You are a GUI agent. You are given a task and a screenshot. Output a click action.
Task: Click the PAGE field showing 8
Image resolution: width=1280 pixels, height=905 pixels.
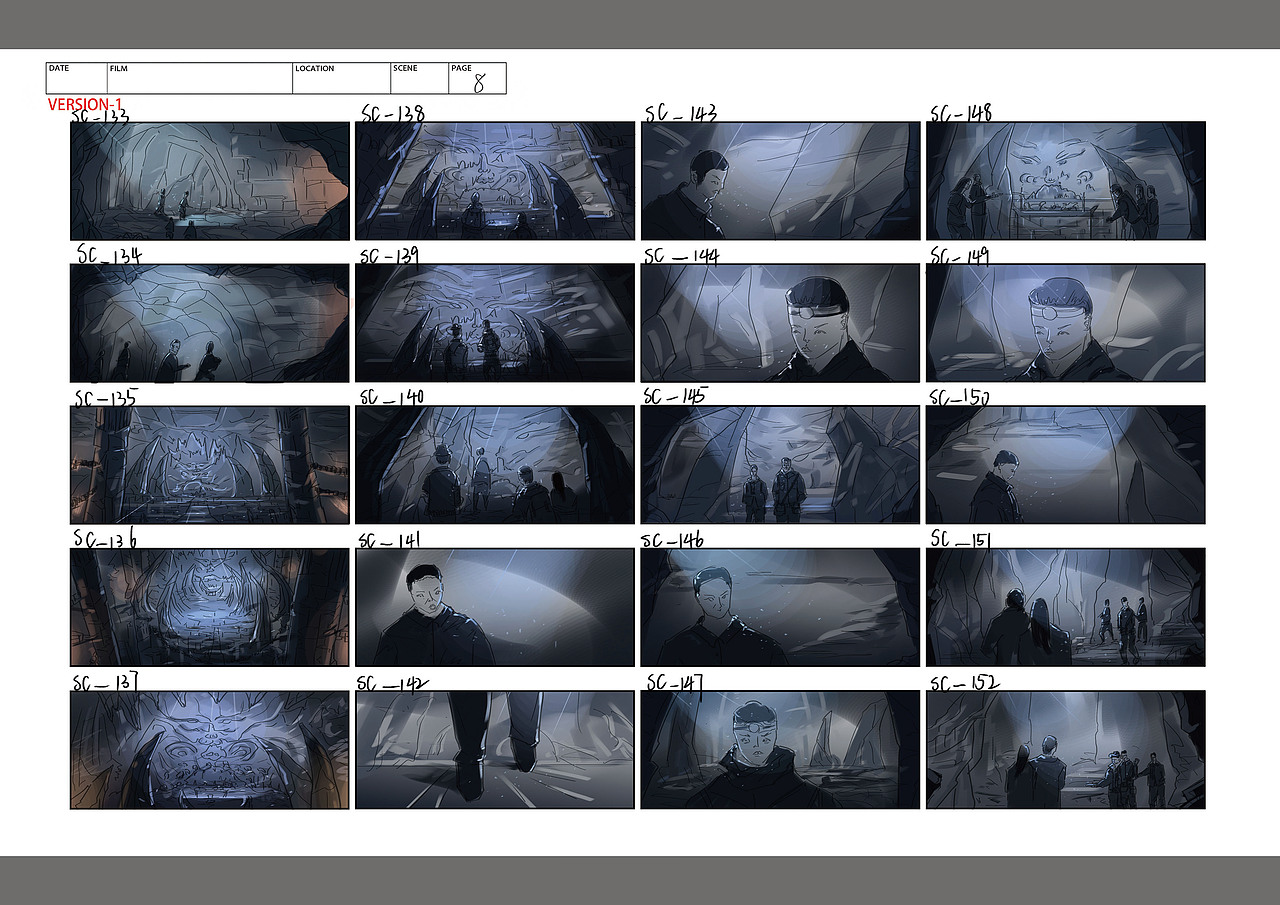(x=478, y=78)
